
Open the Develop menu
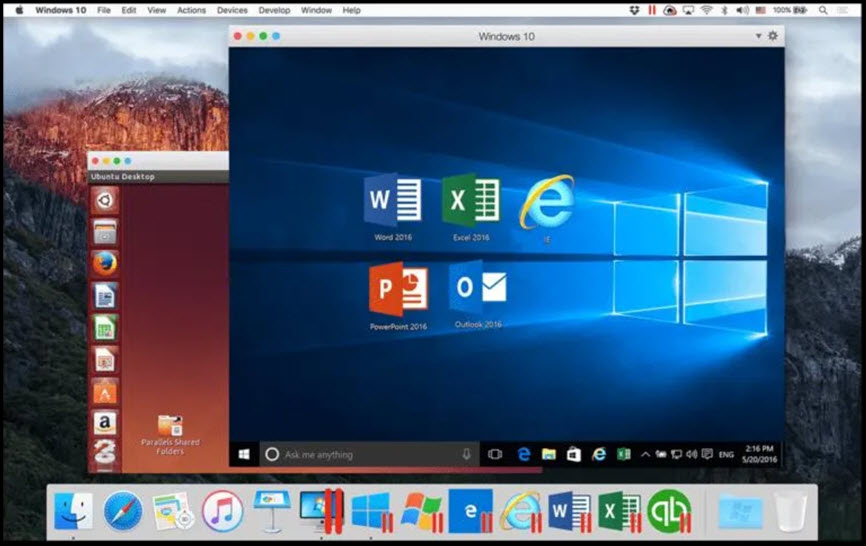(x=274, y=10)
